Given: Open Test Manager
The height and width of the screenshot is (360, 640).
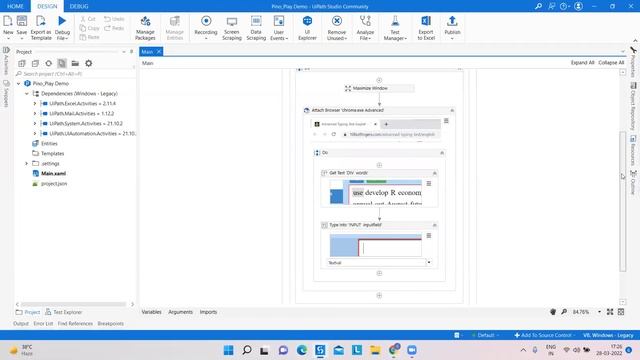Looking at the screenshot, I should pos(395,27).
